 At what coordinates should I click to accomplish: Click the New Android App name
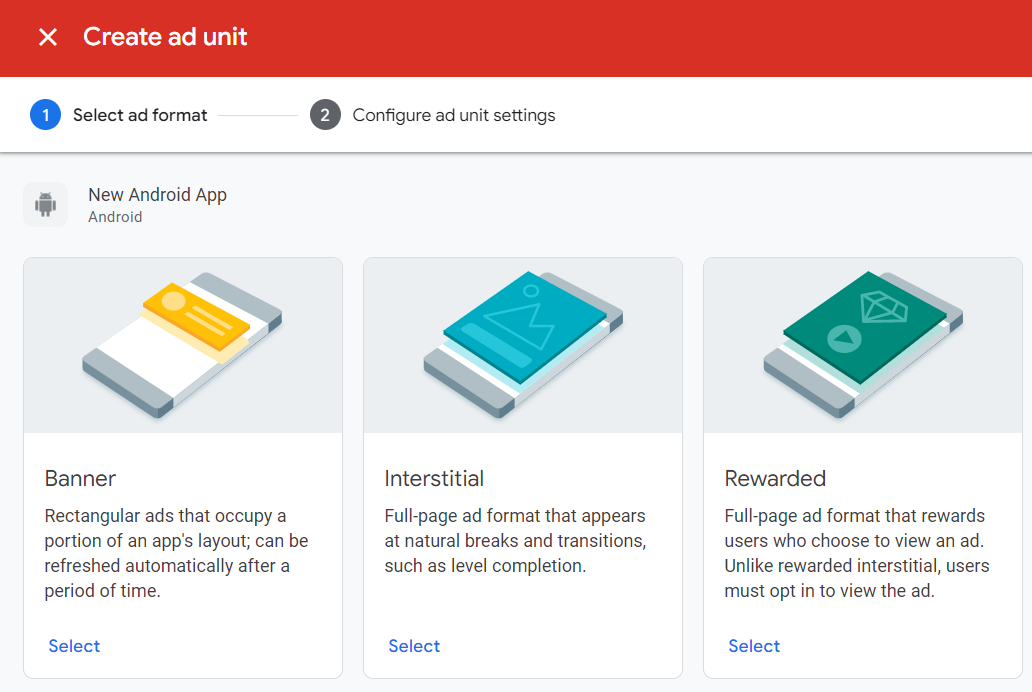click(157, 195)
